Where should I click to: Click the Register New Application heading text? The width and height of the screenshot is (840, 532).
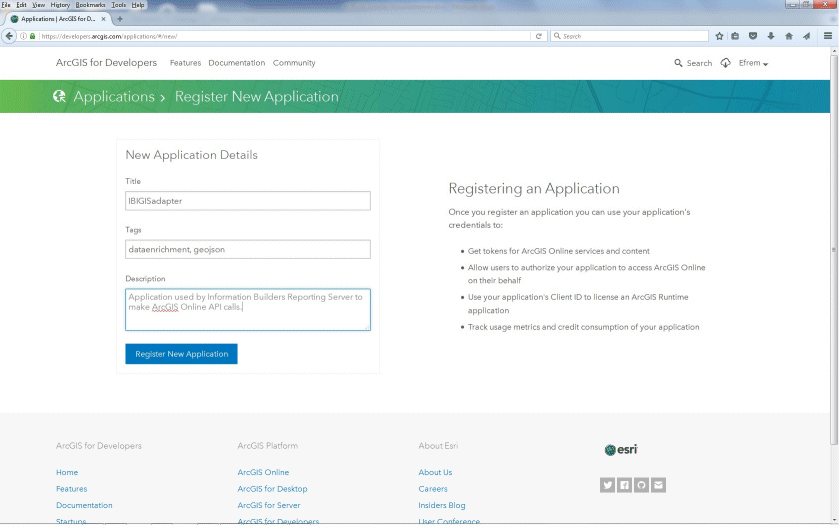pyautogui.click(x=257, y=96)
